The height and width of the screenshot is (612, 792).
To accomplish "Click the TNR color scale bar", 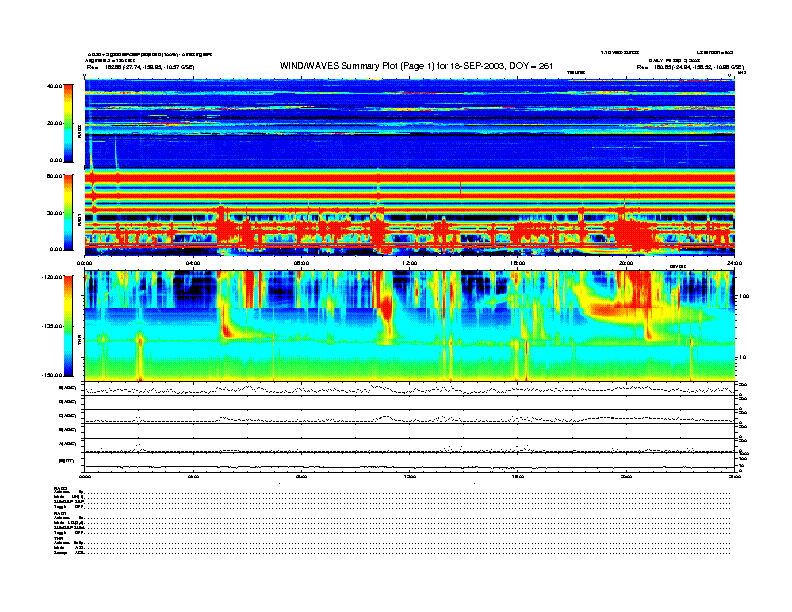I will click(x=68, y=326).
